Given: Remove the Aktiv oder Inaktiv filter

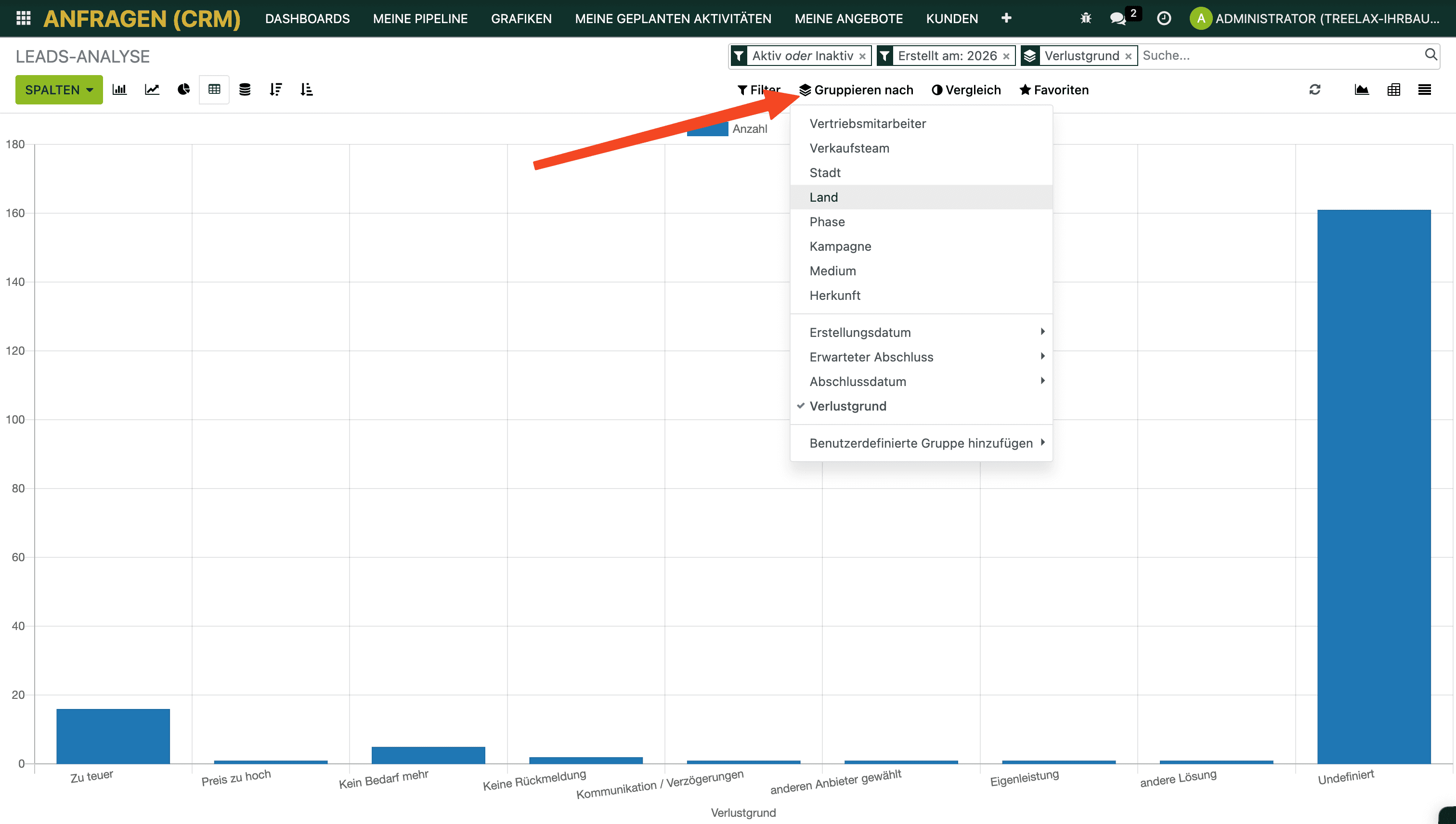Looking at the screenshot, I should pos(862,56).
